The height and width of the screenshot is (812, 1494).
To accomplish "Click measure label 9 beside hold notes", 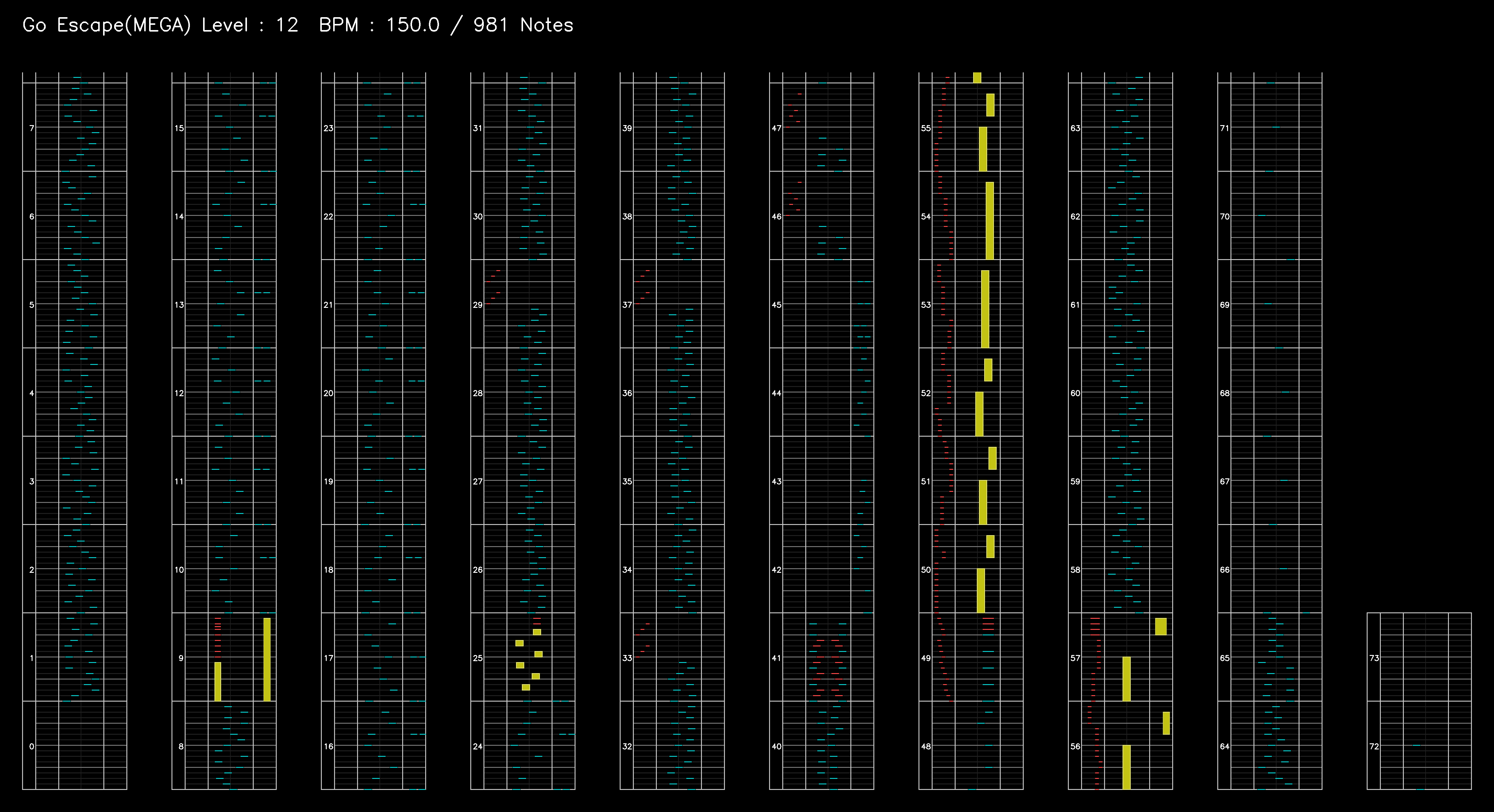I will 181,658.
